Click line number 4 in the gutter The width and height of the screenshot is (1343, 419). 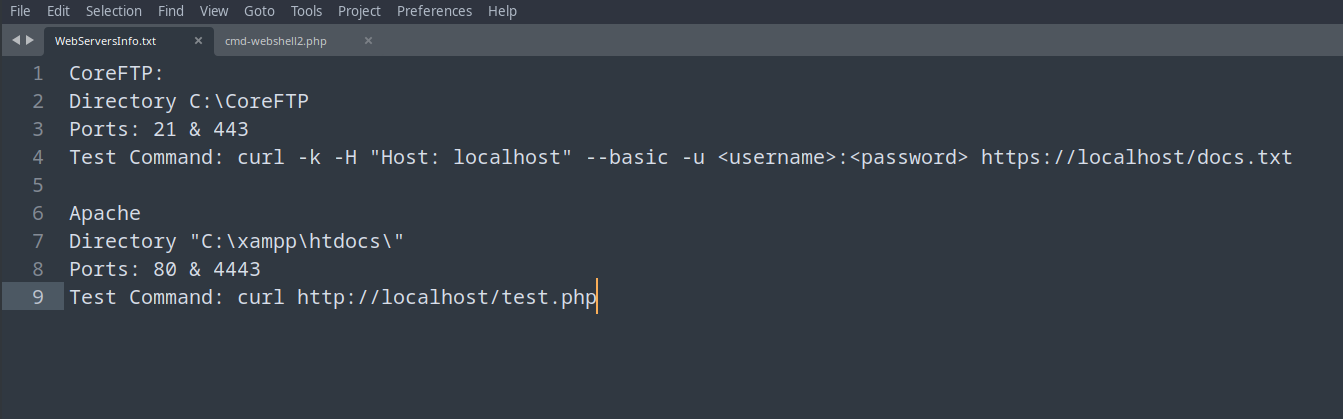click(x=38, y=157)
